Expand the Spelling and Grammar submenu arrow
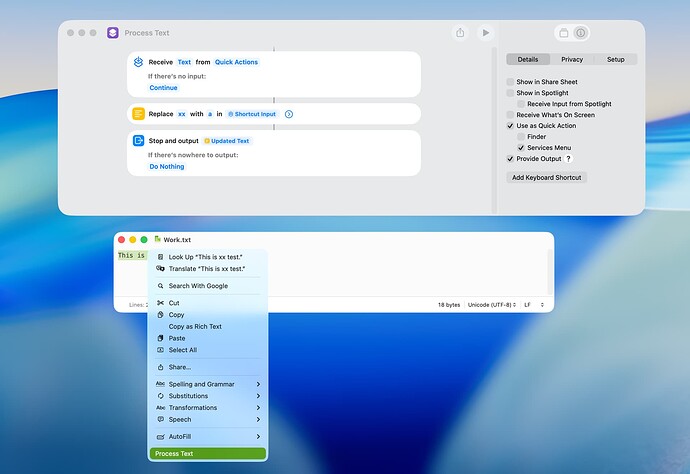This screenshot has height=474, width=690. [x=258, y=384]
